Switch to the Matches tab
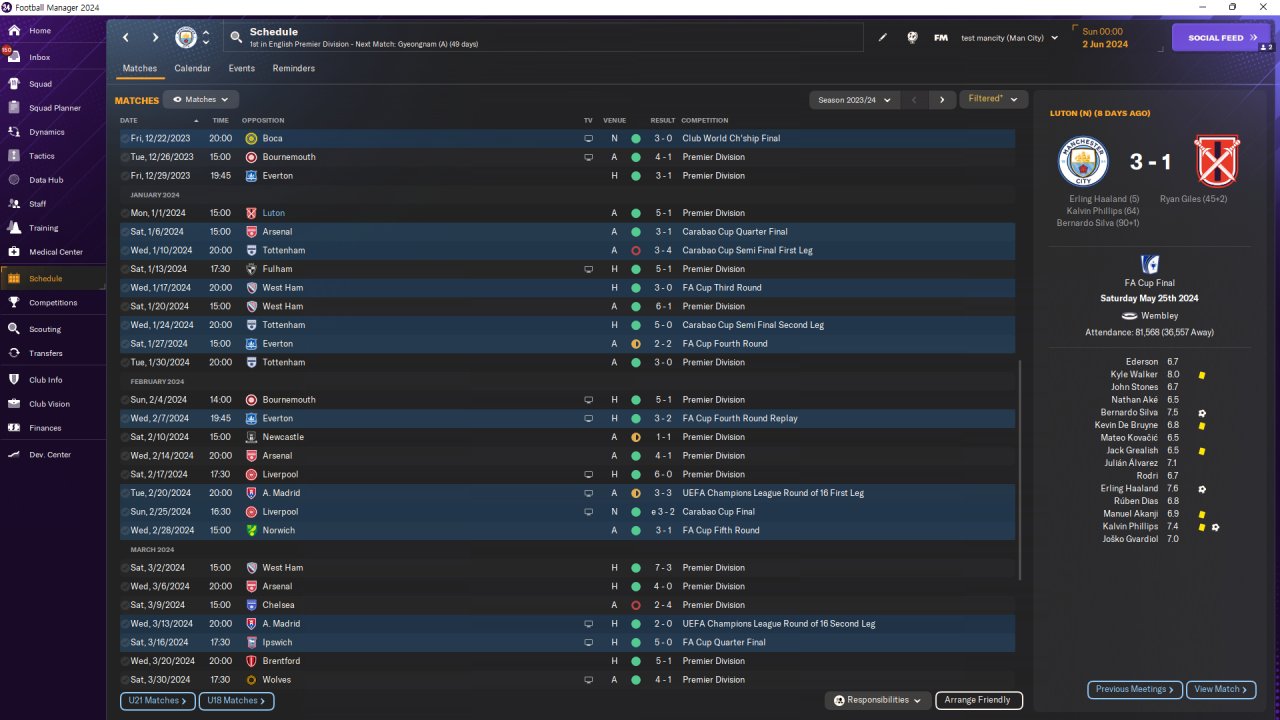This screenshot has height=720, width=1280. (140, 69)
